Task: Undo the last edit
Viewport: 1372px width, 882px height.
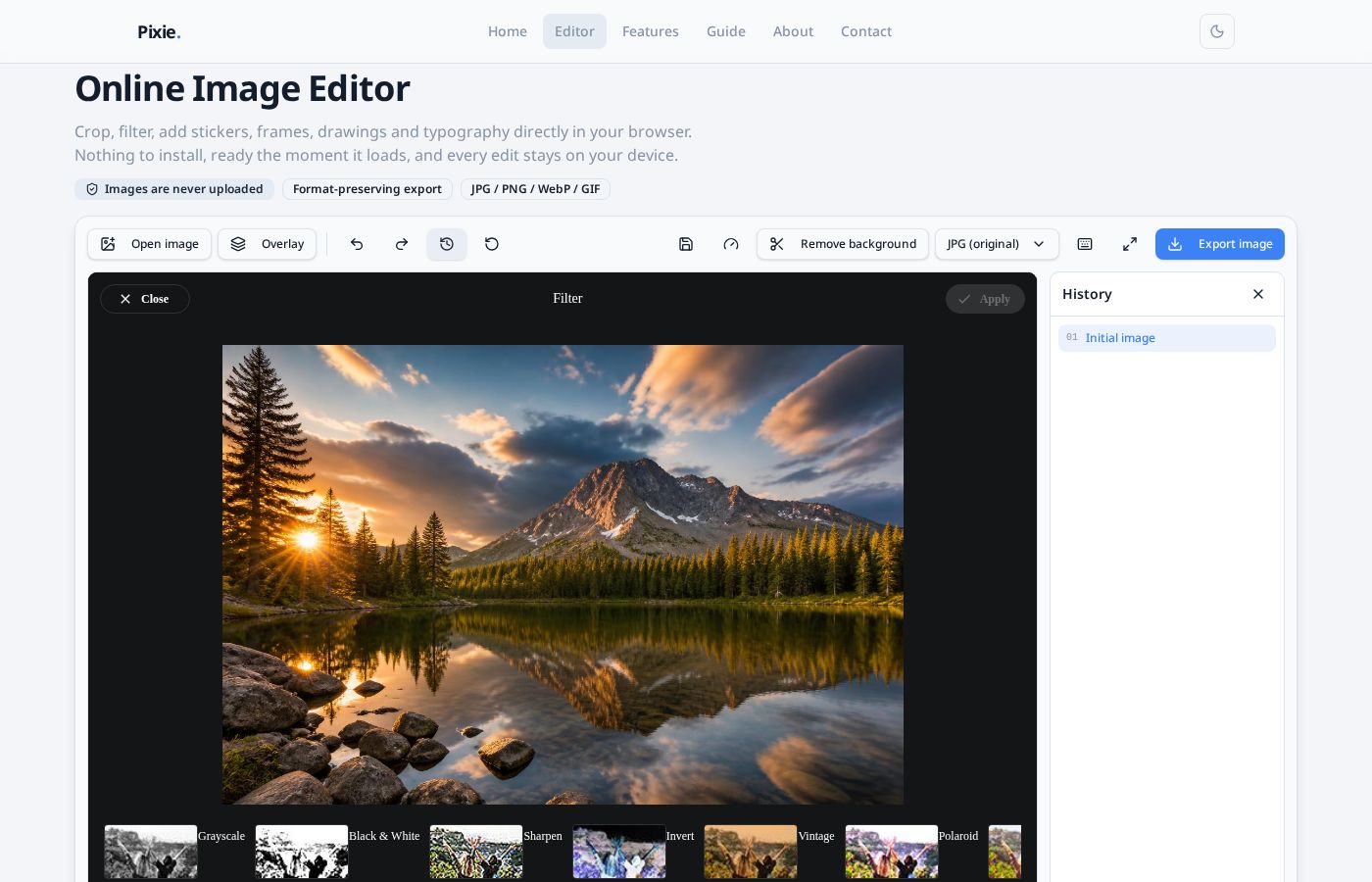Action: point(357,244)
